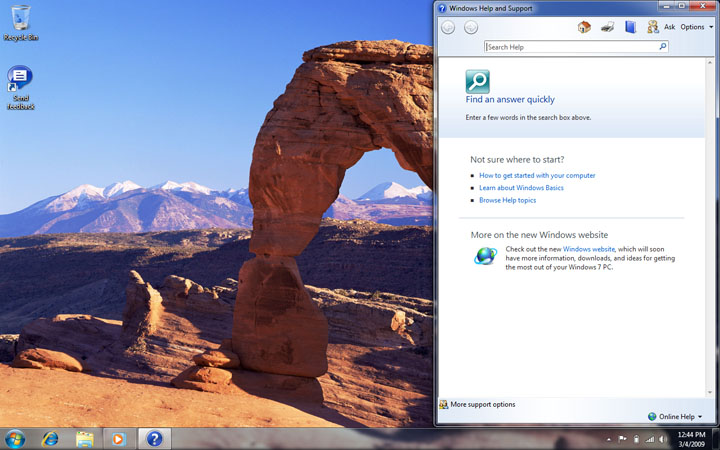Minimize the Help and Support window
Screen dimensions: 720x450
[665, 6]
